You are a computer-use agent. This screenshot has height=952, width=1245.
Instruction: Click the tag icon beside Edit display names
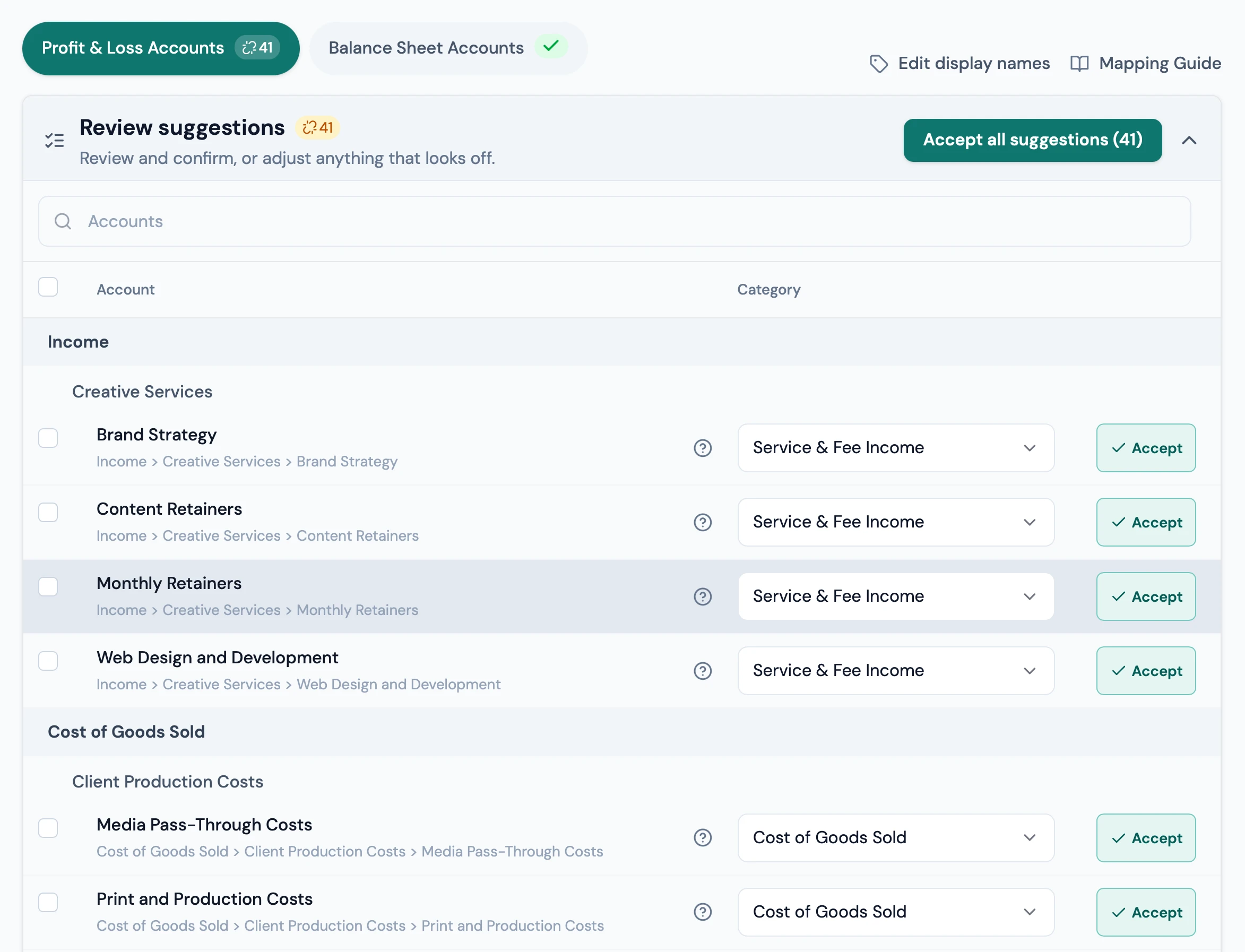878,64
